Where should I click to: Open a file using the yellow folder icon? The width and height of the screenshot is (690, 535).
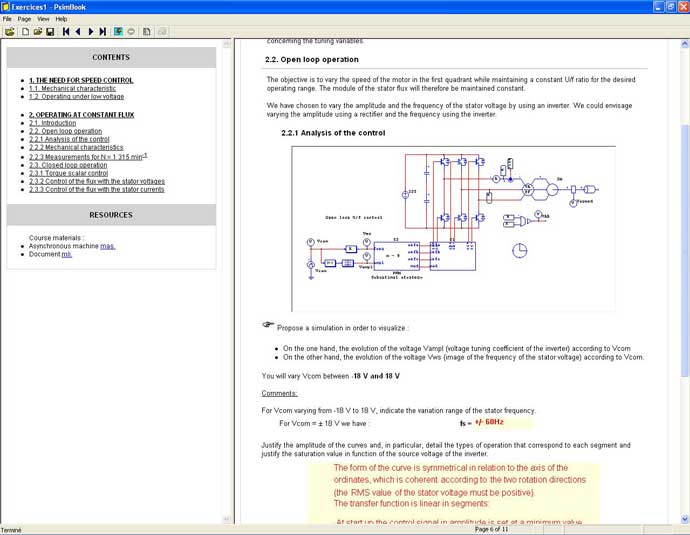point(38,32)
